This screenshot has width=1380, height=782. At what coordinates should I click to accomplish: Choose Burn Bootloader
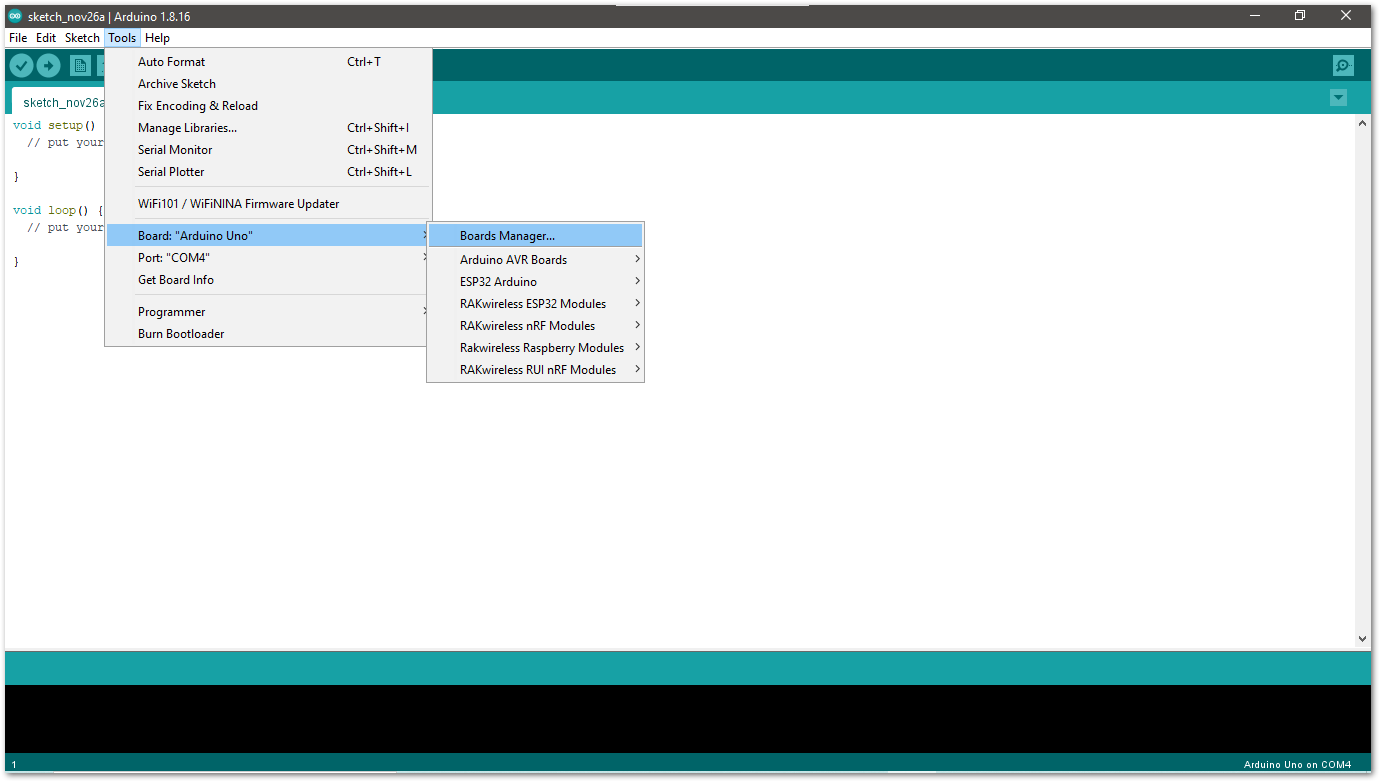268,334
